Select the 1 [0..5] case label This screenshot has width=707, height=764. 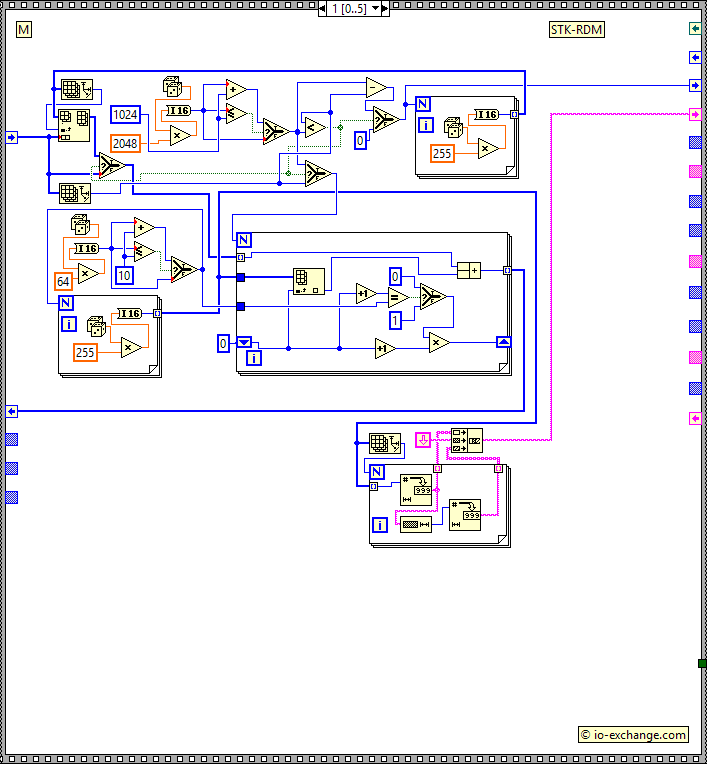349,8
